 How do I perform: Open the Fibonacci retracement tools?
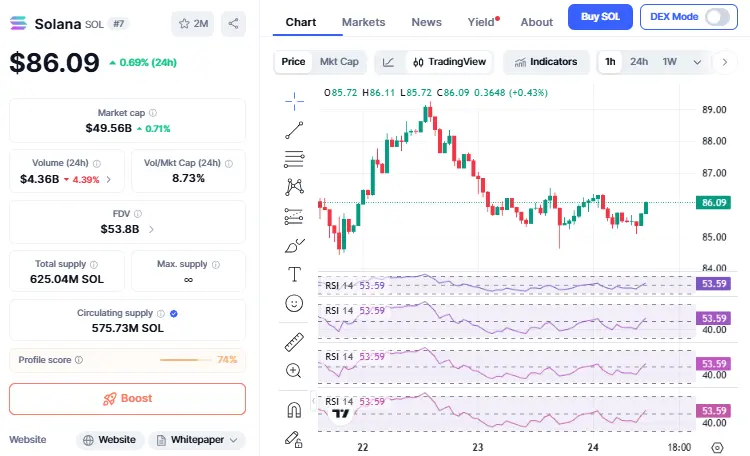(x=294, y=215)
